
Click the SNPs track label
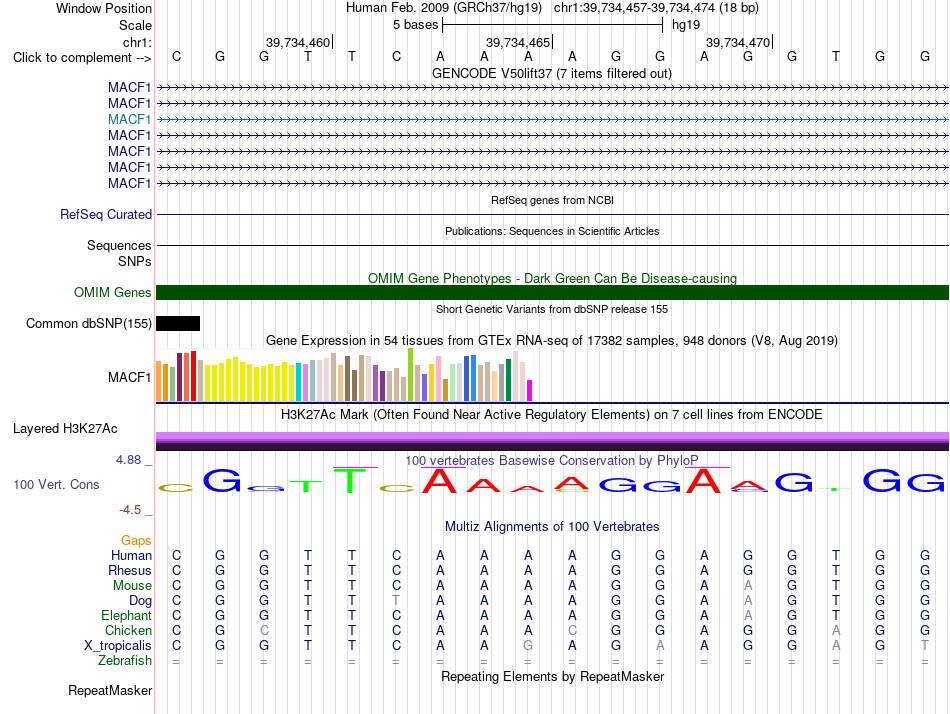(135, 261)
